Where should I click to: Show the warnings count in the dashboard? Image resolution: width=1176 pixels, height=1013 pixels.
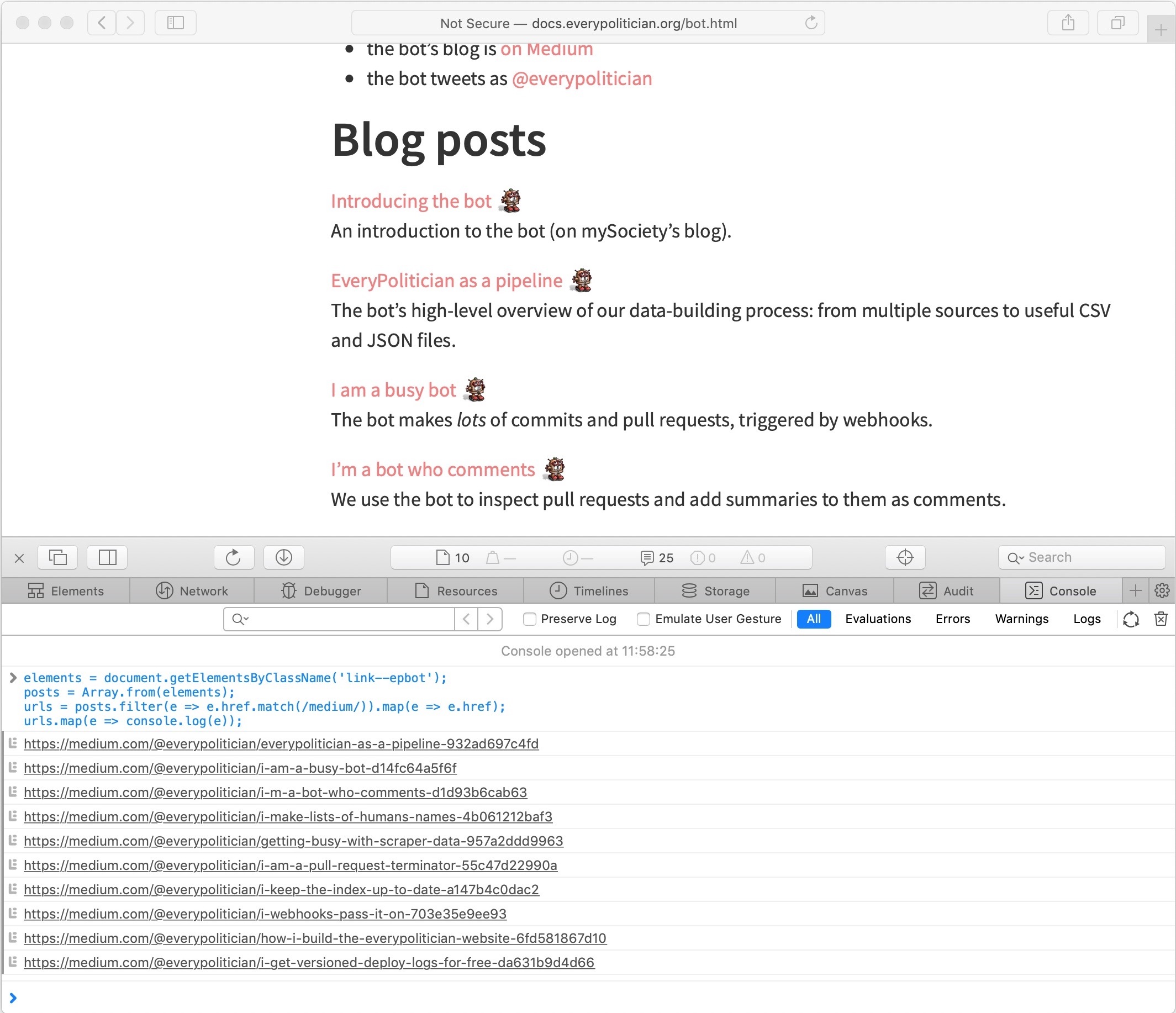tap(753, 558)
